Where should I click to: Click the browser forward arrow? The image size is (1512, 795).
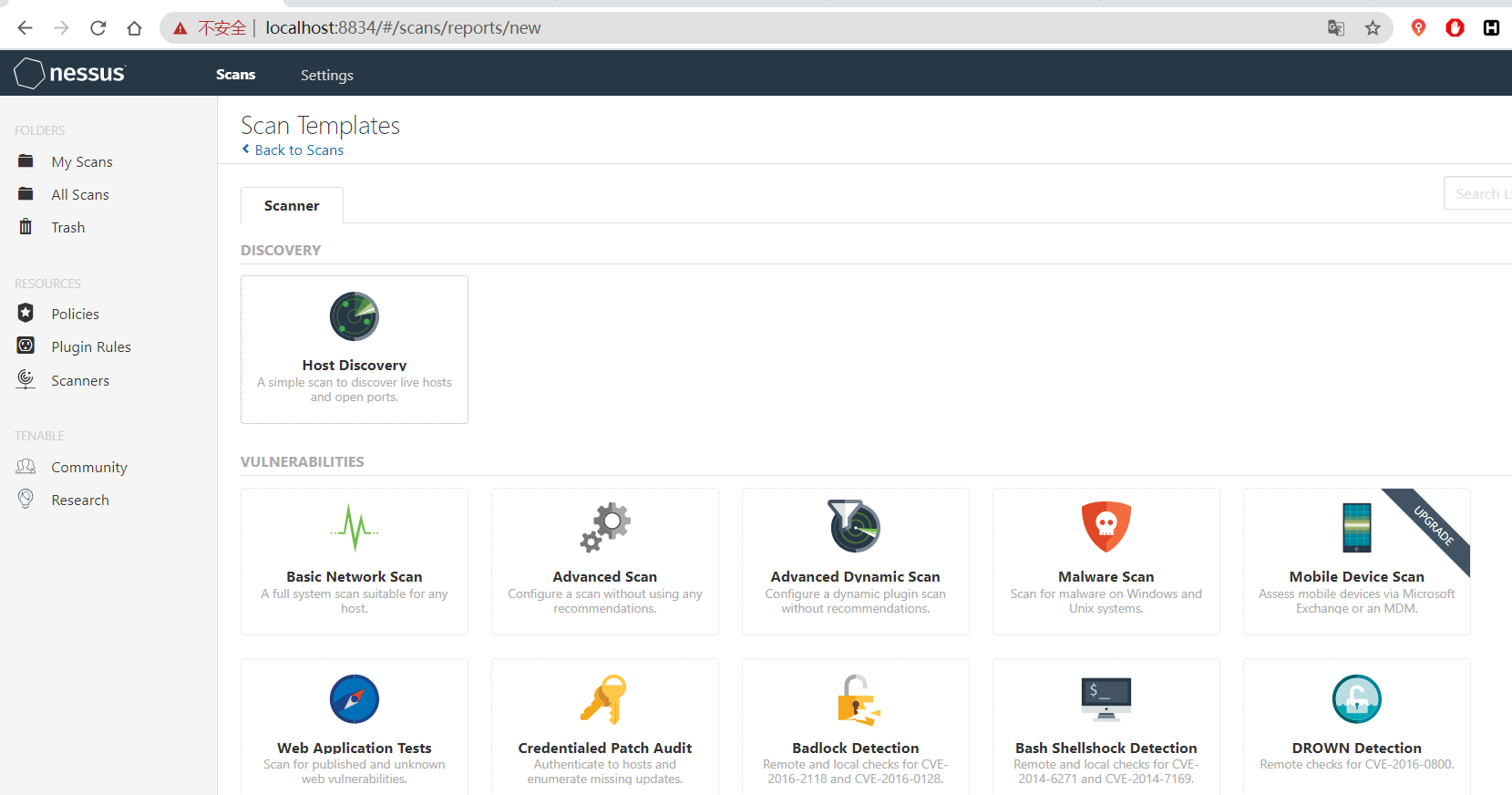pos(61,28)
